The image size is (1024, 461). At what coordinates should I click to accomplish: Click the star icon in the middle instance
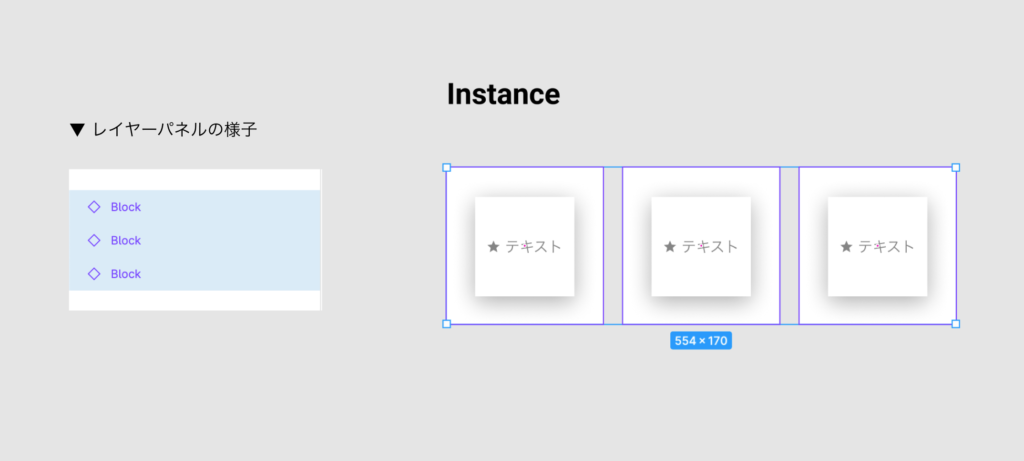click(x=670, y=247)
